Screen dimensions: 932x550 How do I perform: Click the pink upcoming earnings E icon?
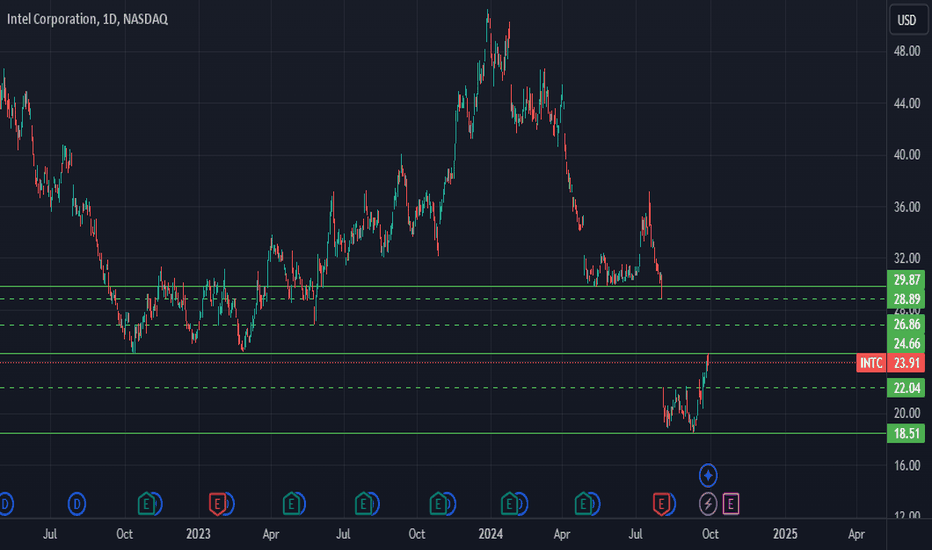tap(731, 504)
